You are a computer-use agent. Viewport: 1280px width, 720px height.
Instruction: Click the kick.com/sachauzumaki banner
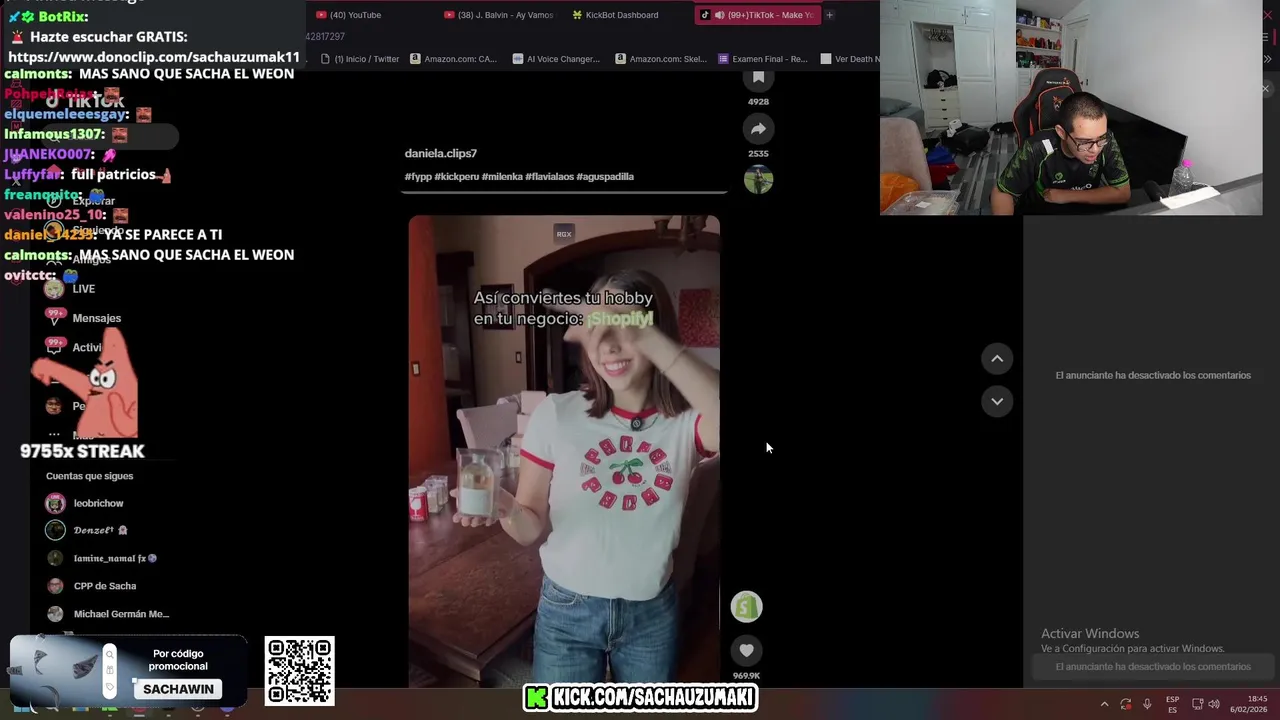coord(641,698)
